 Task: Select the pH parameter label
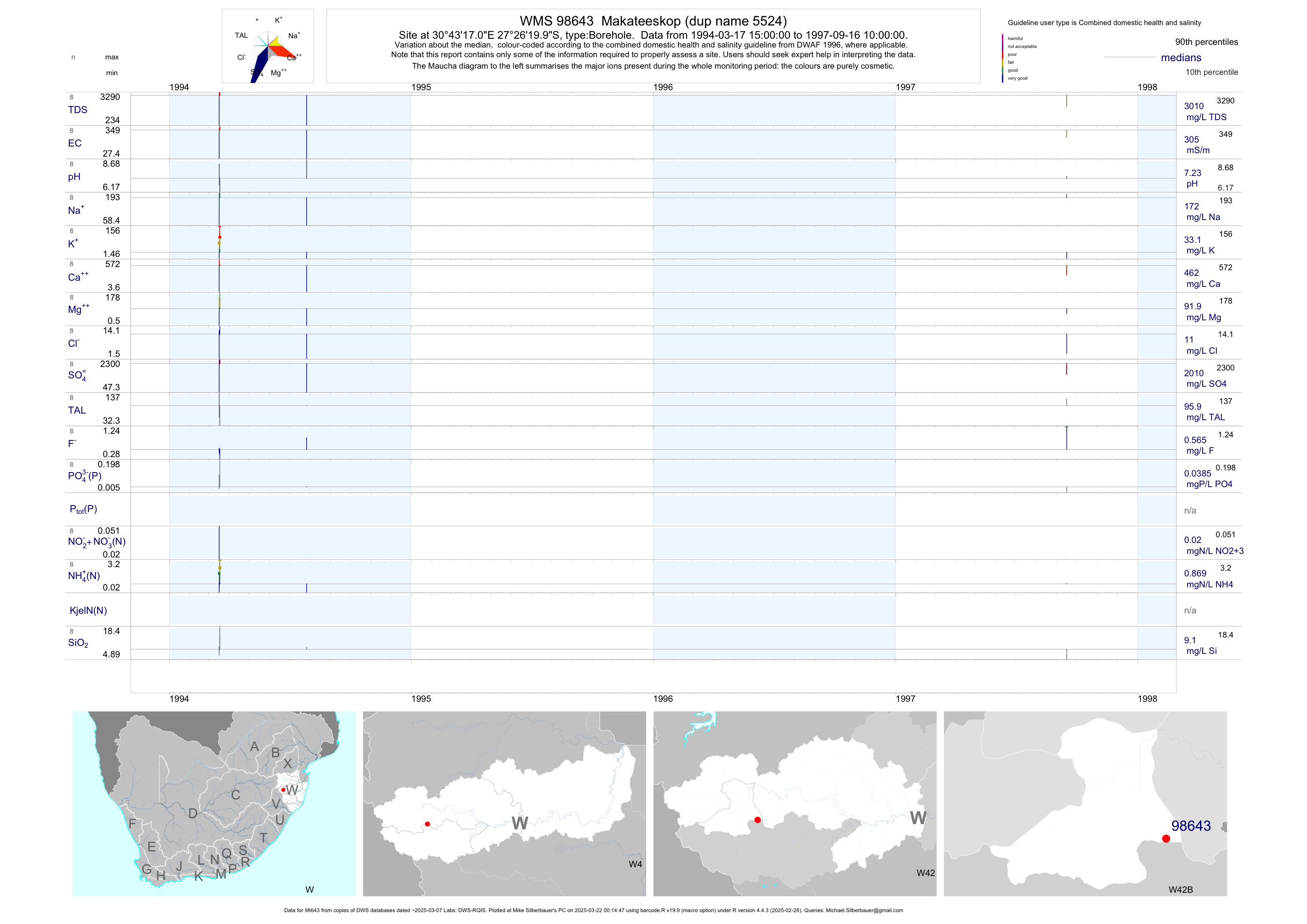[74, 177]
